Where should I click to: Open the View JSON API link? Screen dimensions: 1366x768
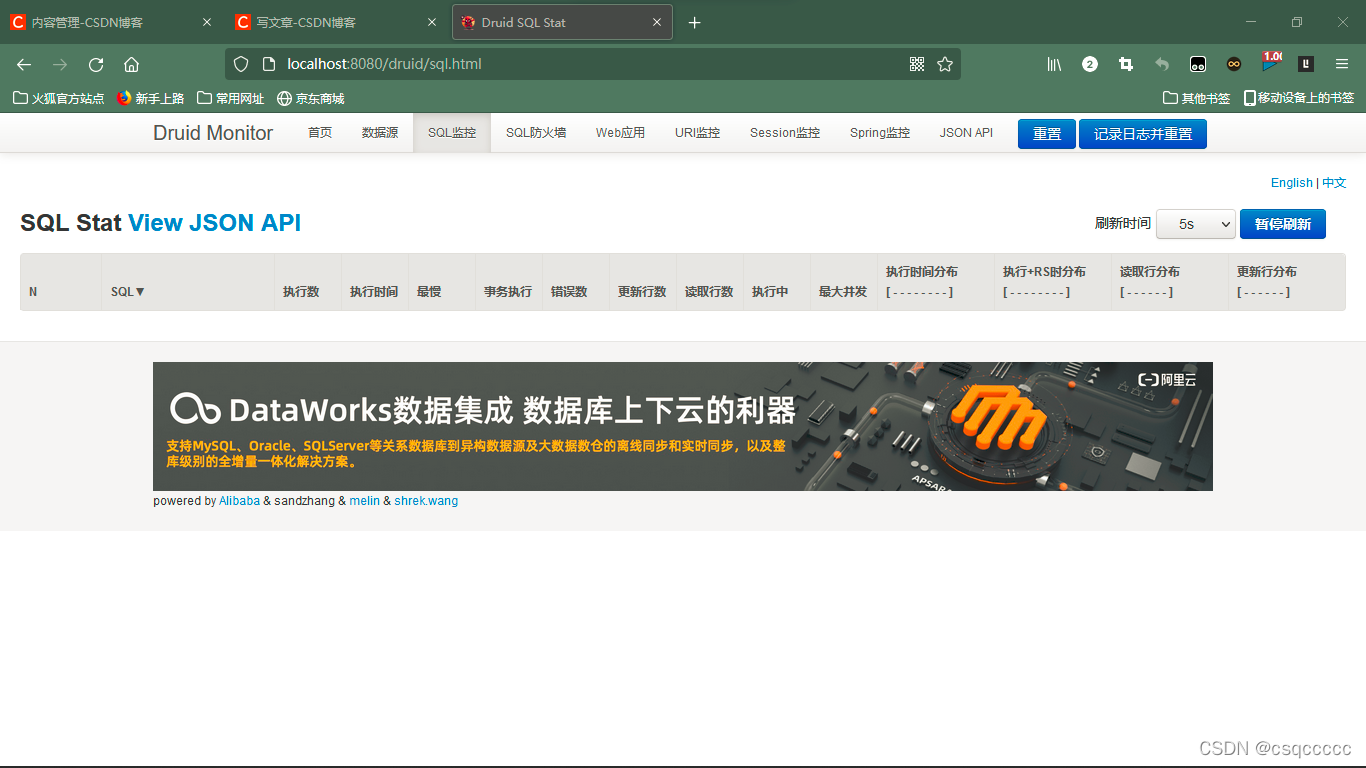click(x=213, y=222)
